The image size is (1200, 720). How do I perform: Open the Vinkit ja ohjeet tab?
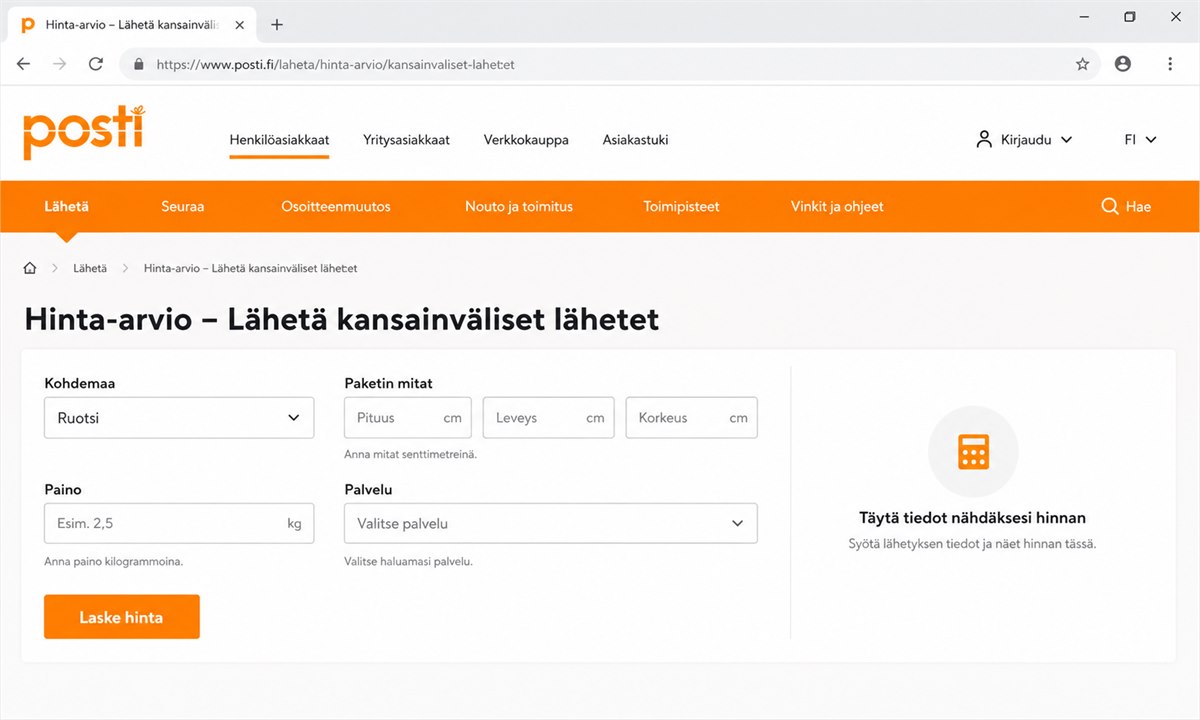pos(837,206)
